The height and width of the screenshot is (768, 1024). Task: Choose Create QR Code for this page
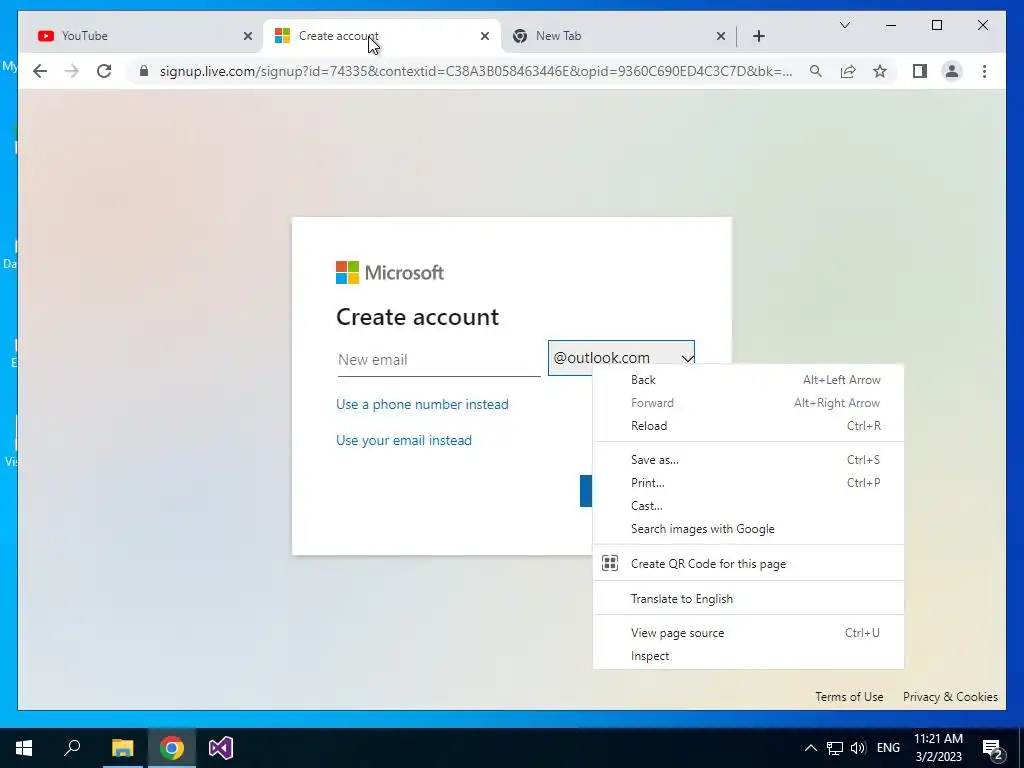tap(748, 564)
